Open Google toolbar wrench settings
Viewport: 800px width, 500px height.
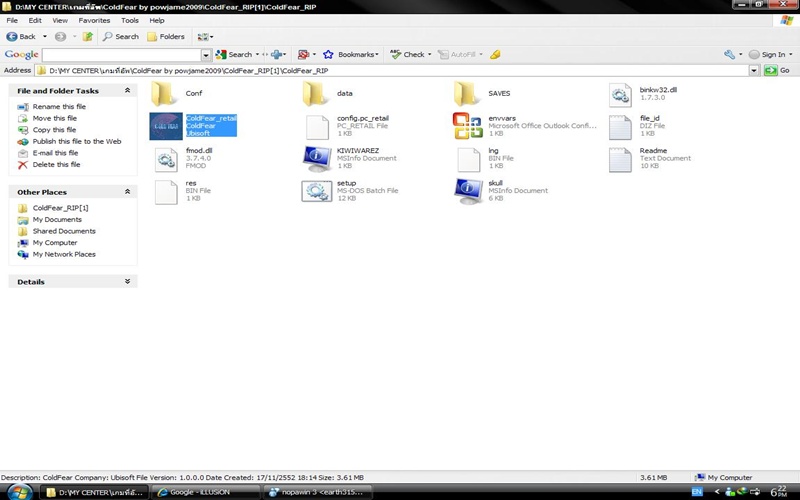pyautogui.click(x=732, y=55)
